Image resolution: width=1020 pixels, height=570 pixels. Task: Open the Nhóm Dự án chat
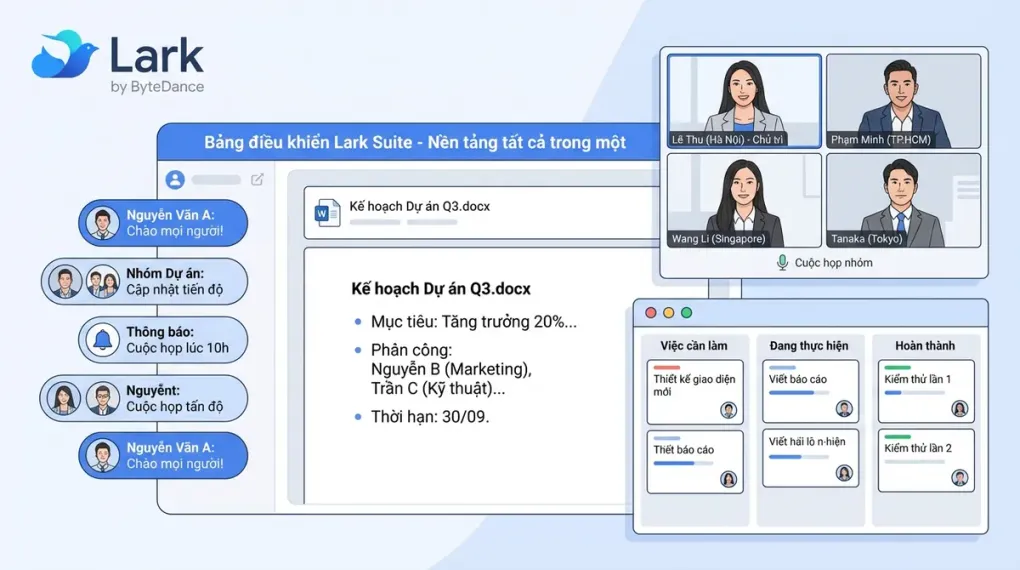coord(144,282)
